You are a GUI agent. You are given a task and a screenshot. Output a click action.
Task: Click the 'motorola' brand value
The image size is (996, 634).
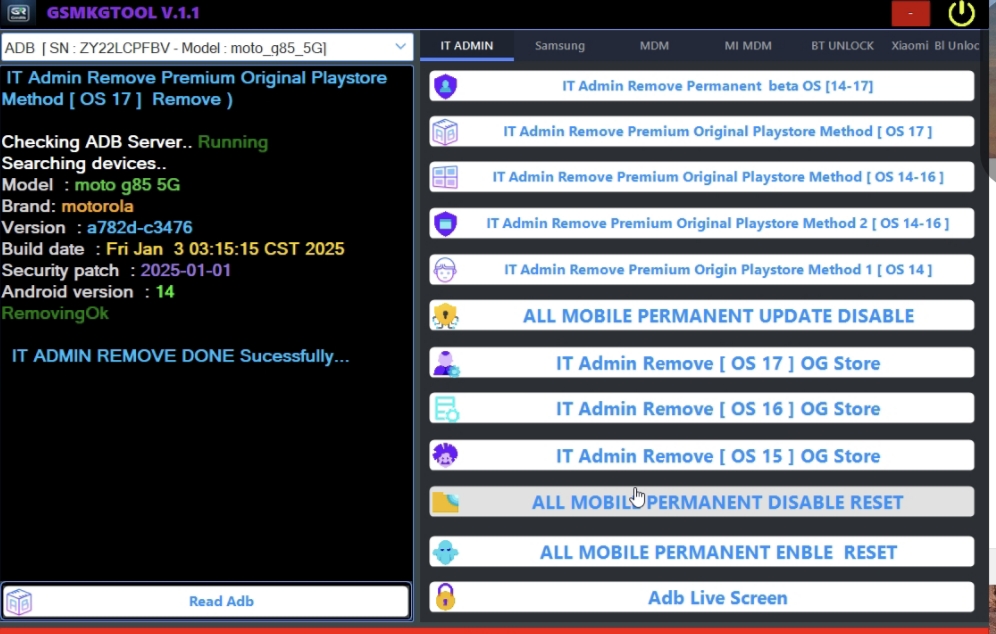pos(97,206)
